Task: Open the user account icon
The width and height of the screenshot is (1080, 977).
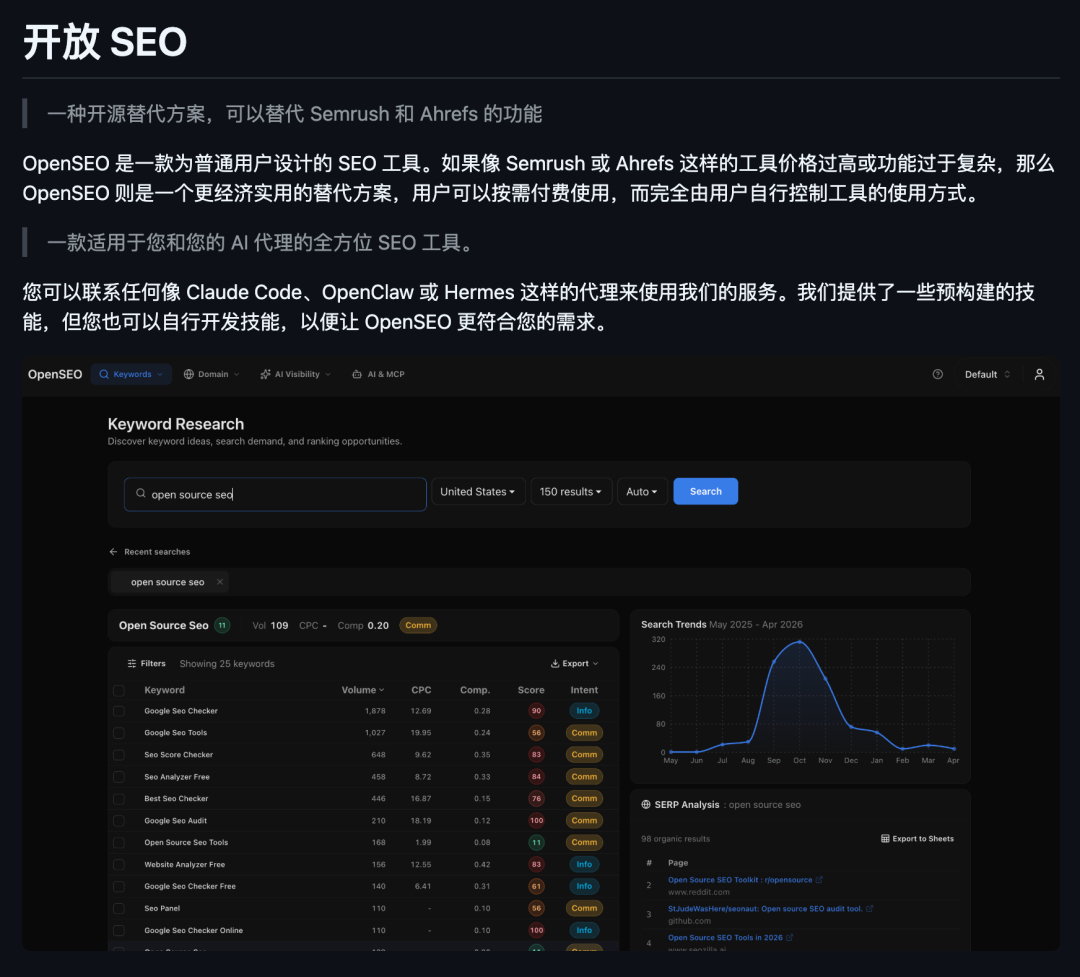Action: [x=1039, y=374]
